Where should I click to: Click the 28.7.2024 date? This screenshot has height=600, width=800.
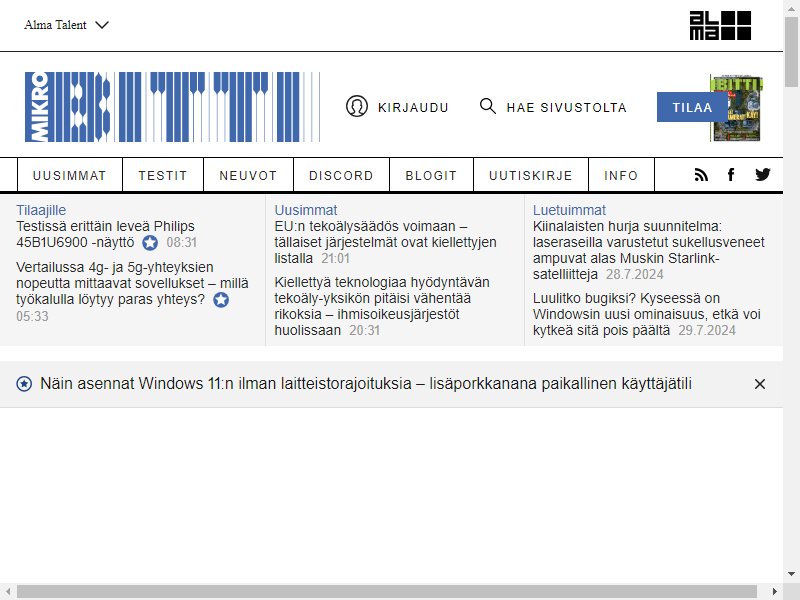(x=635, y=274)
